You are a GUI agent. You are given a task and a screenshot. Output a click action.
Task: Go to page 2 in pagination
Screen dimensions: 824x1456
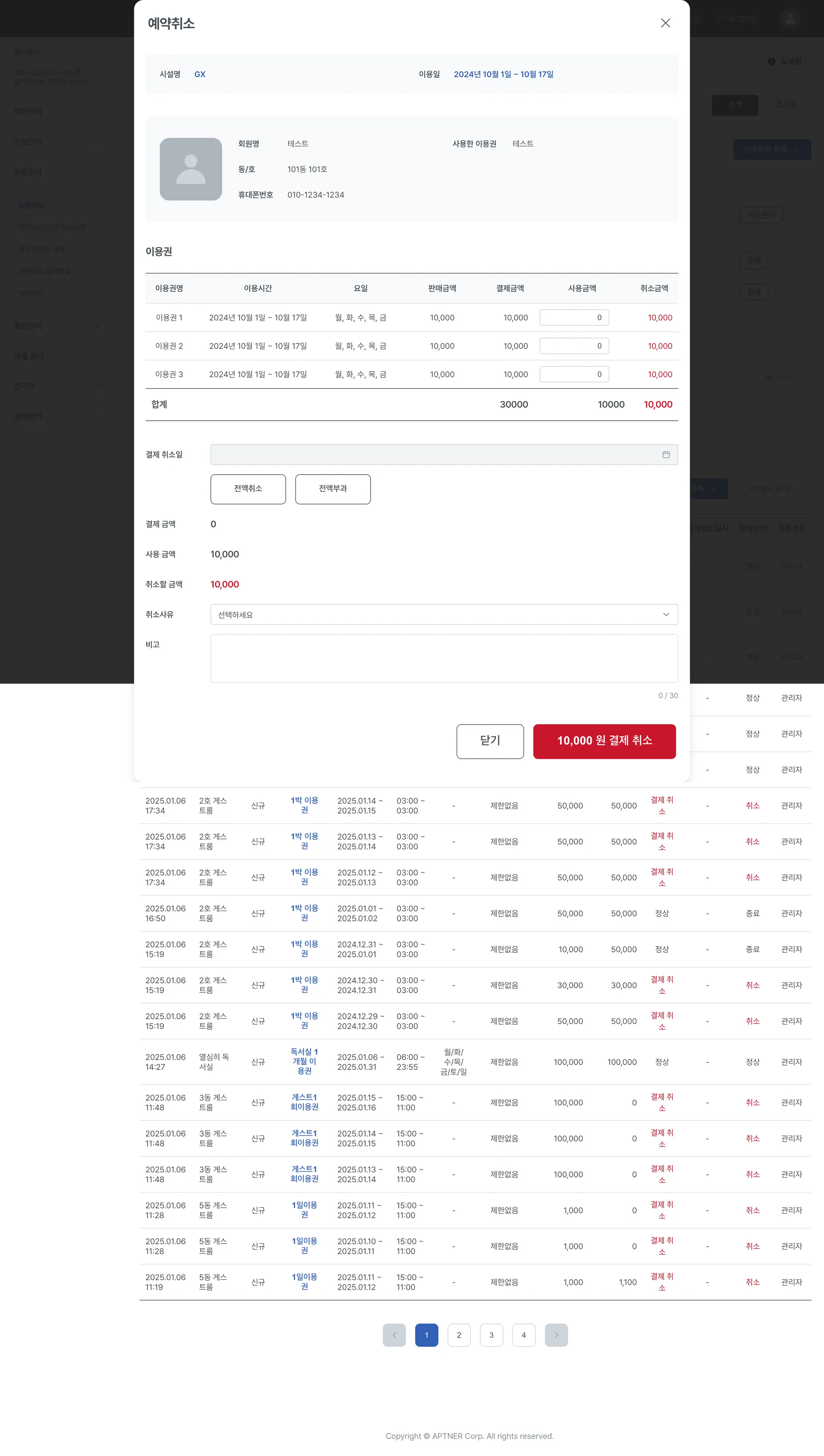458,1335
